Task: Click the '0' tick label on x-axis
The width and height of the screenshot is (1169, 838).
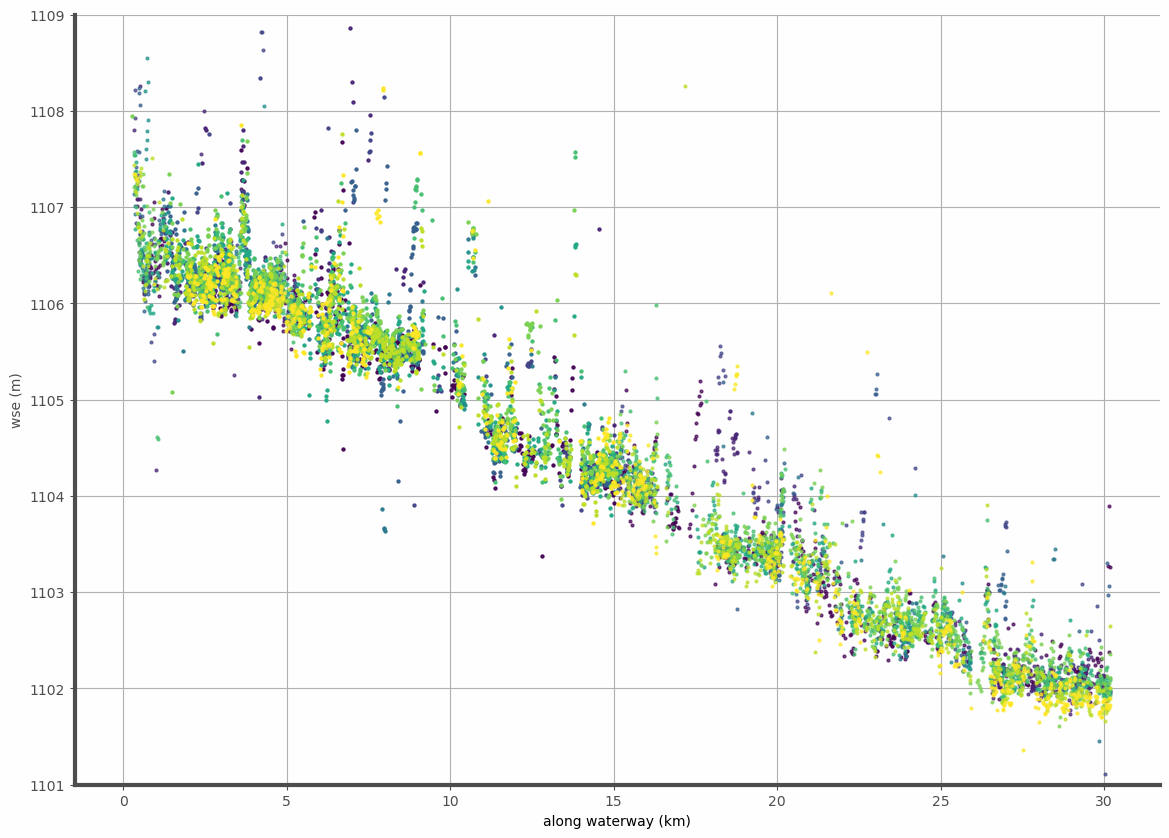Action: click(124, 801)
